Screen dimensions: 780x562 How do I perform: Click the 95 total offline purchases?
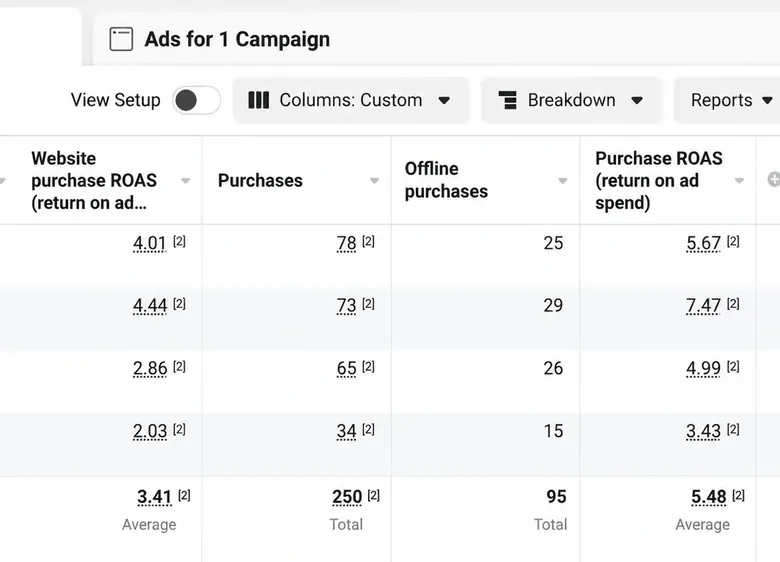pos(556,497)
